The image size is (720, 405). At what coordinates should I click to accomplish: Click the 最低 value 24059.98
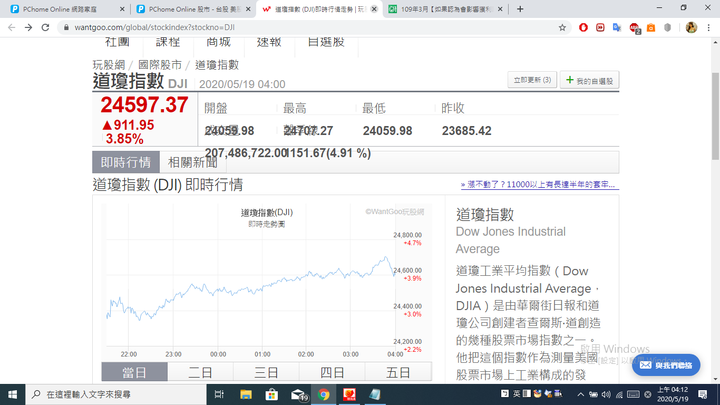[x=388, y=131]
